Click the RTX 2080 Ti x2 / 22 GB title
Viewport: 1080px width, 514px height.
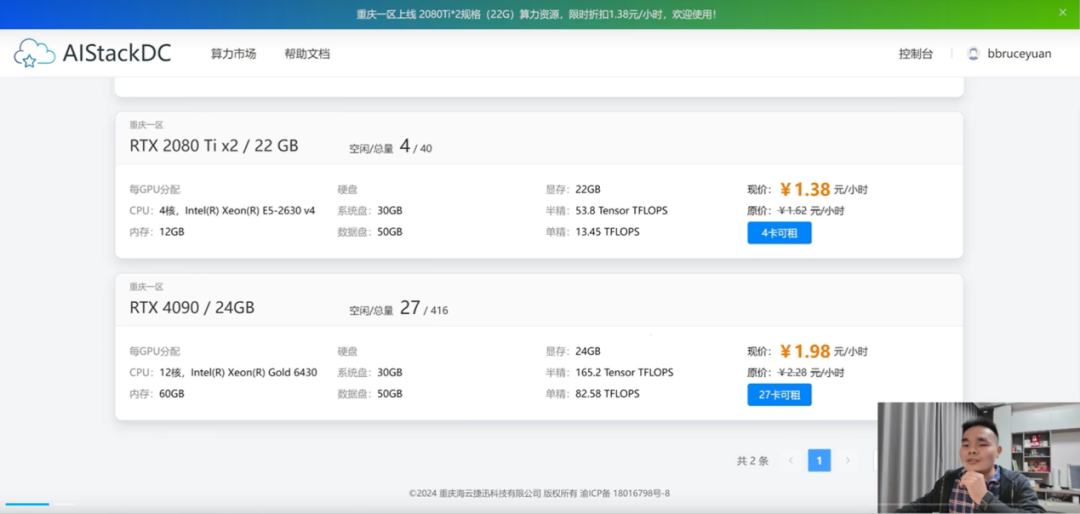[x=214, y=146]
